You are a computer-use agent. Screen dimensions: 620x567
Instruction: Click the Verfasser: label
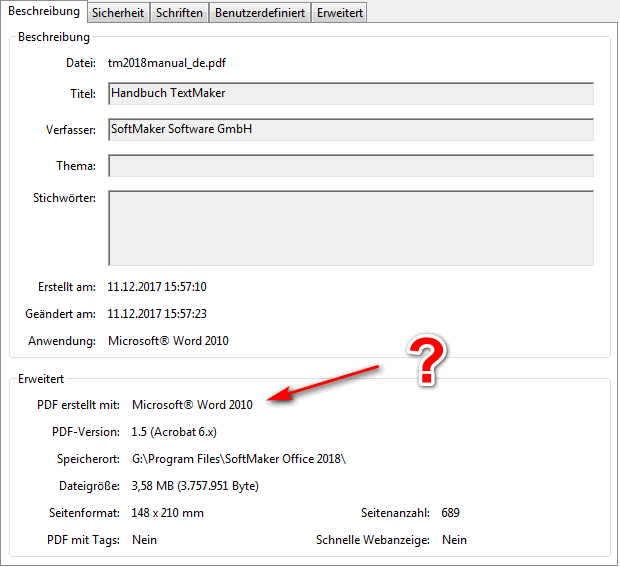pos(71,130)
